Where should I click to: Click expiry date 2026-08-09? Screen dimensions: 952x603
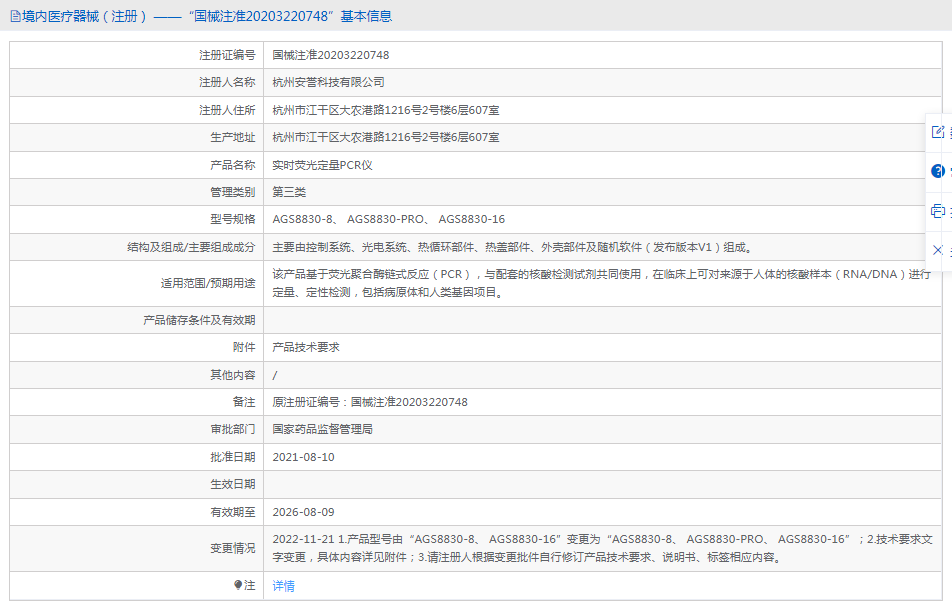pyautogui.click(x=304, y=513)
